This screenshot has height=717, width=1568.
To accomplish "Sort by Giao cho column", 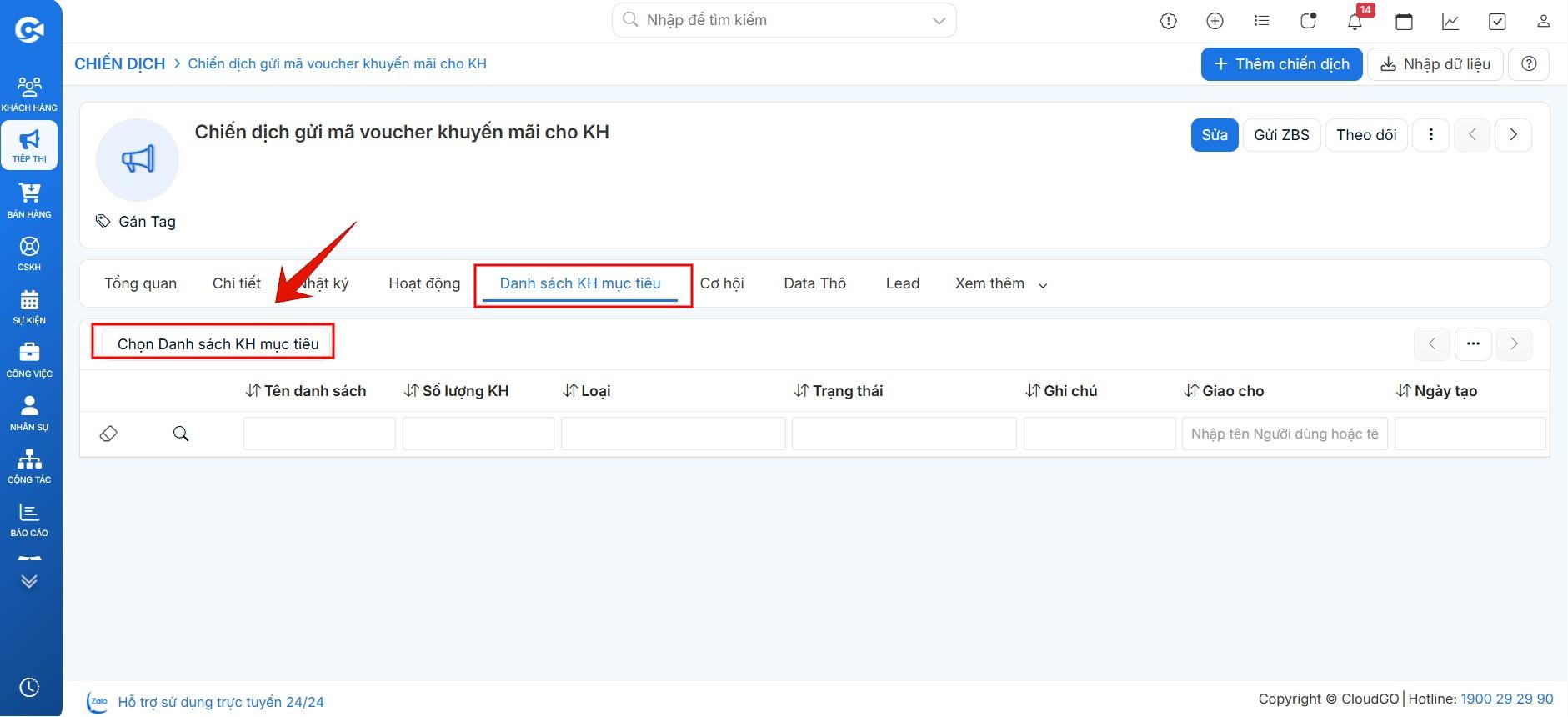I will tap(1224, 391).
